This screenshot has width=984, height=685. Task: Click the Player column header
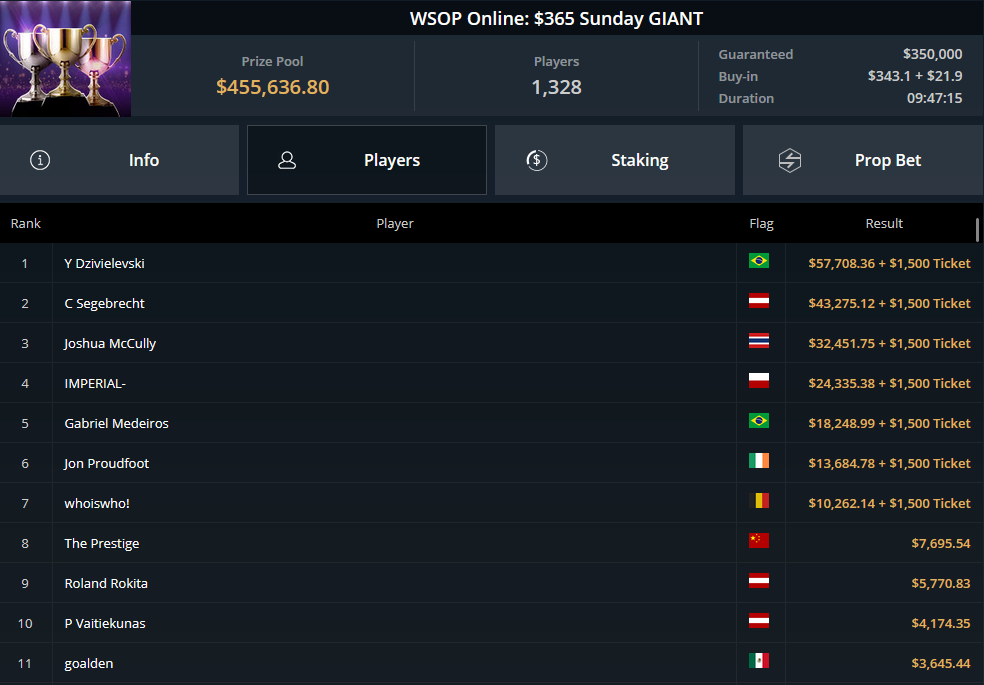pos(395,223)
